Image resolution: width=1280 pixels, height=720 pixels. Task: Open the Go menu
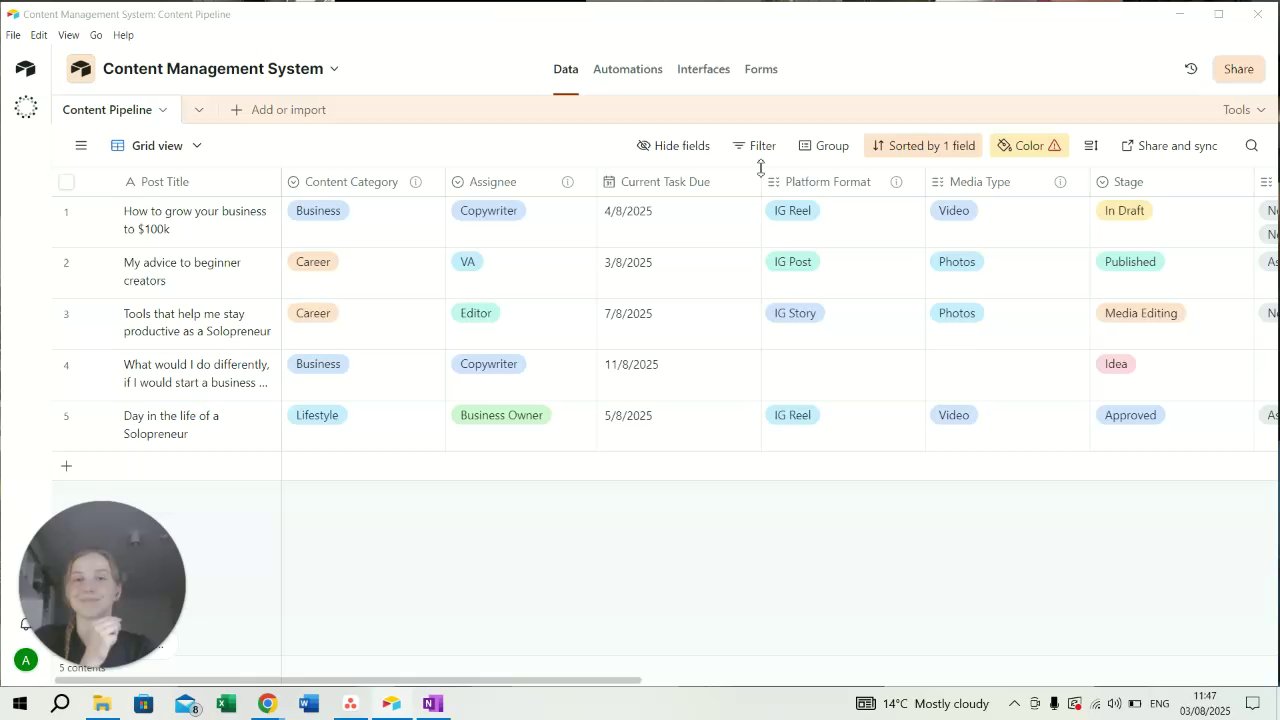coord(96,35)
